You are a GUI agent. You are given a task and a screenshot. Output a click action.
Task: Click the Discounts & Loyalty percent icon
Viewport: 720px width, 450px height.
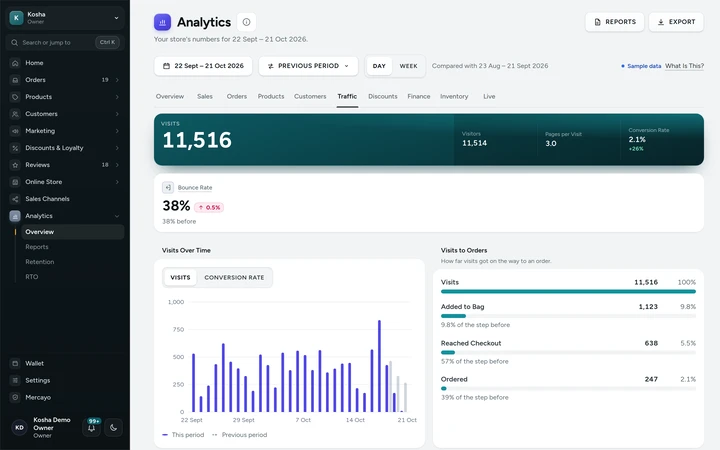click(x=15, y=148)
